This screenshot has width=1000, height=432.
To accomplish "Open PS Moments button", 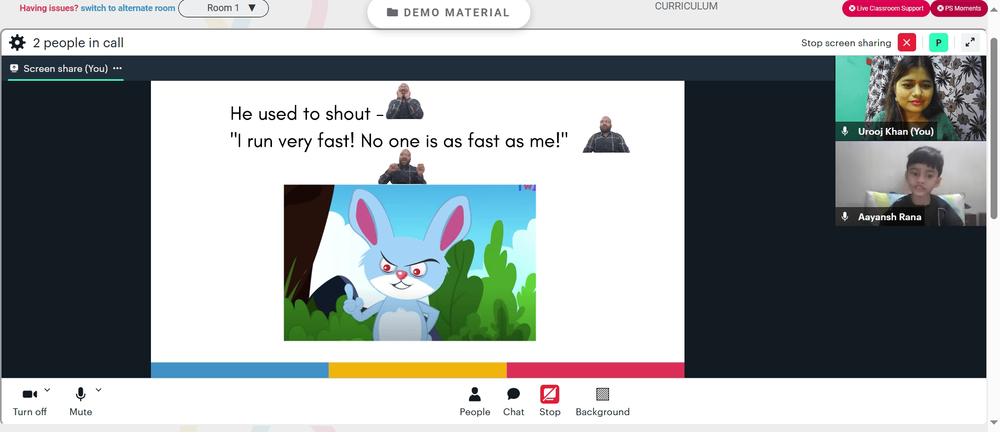I will tap(959, 8).
